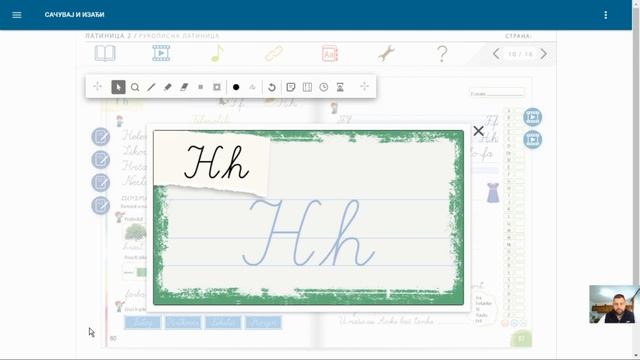This screenshot has width=640, height=360.
Task: Select the highlighter marker tool
Action: click(168, 87)
